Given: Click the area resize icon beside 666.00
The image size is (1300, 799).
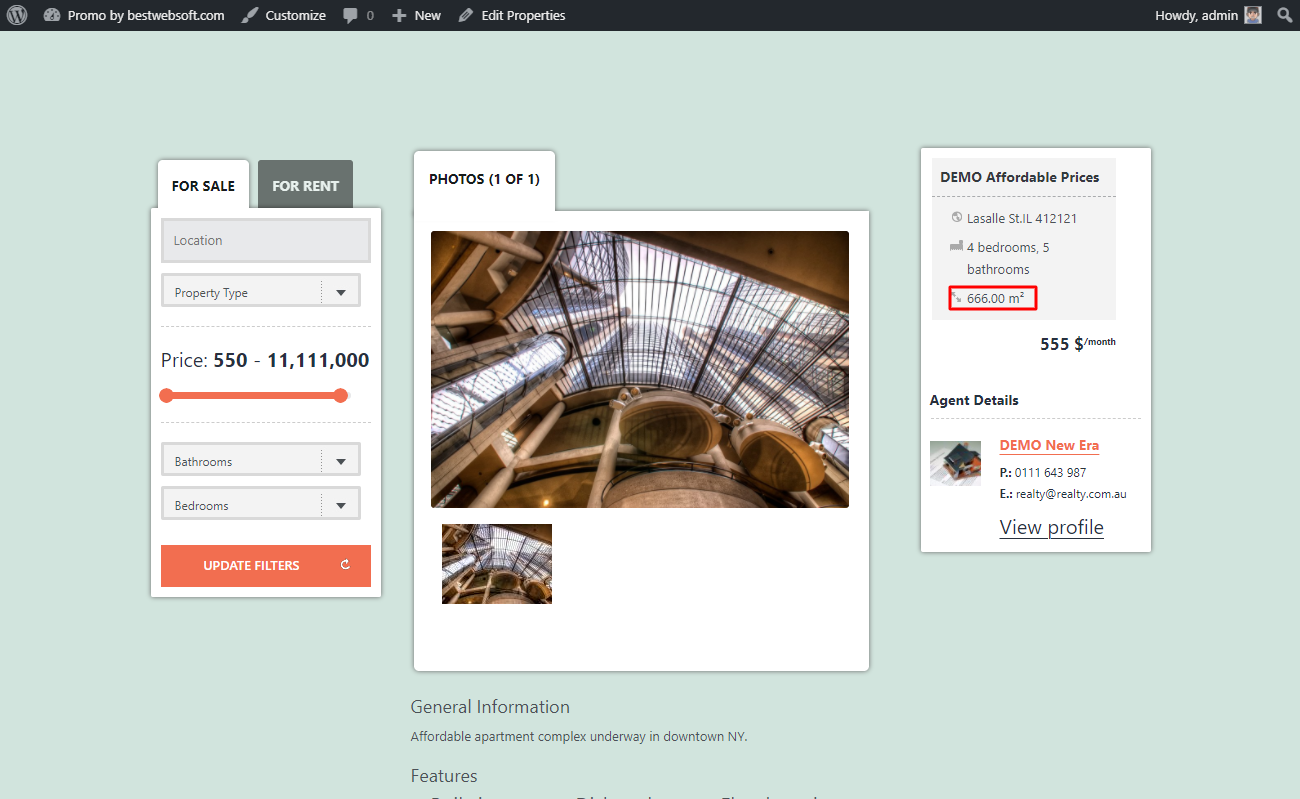Looking at the screenshot, I should [x=957, y=298].
